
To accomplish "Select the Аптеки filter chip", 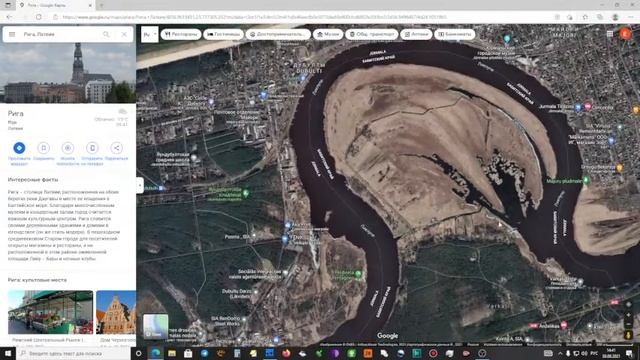I will coord(416,34).
